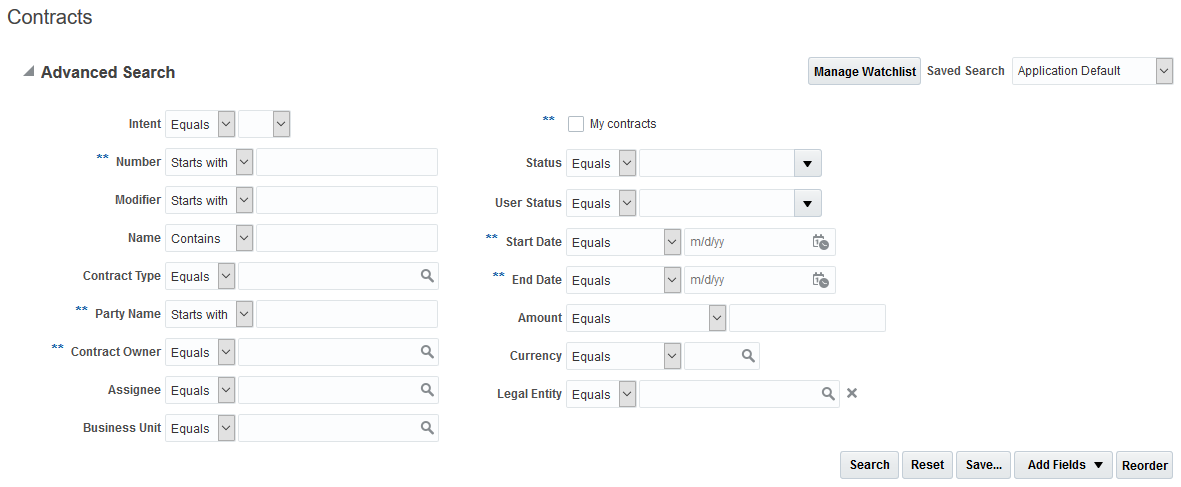Image resolution: width=1181 pixels, height=487 pixels.
Task: Click the Search button
Action: [869, 465]
